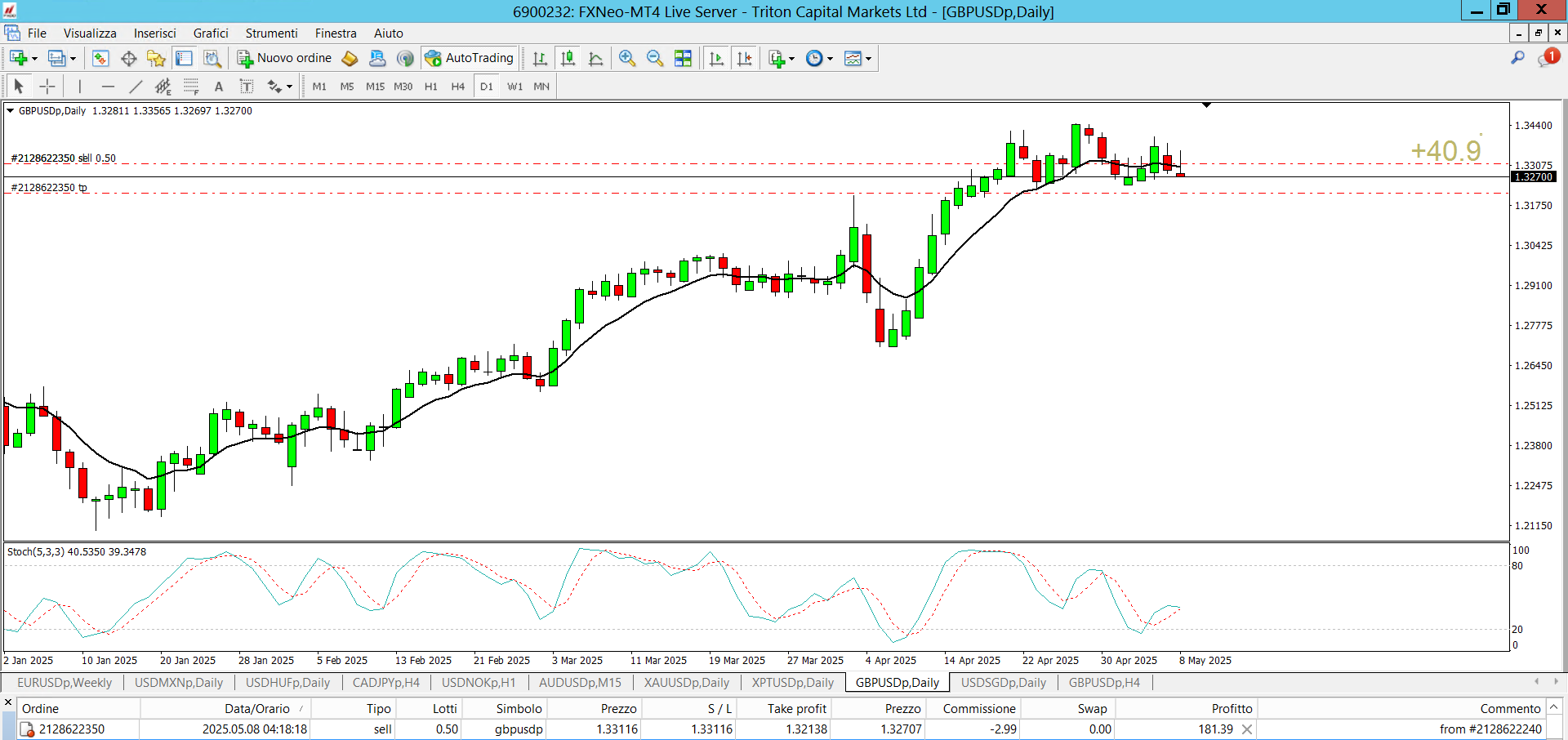Viewport: 1568px width, 740px height.
Task: Switch timeframe to M1
Action: (319, 86)
